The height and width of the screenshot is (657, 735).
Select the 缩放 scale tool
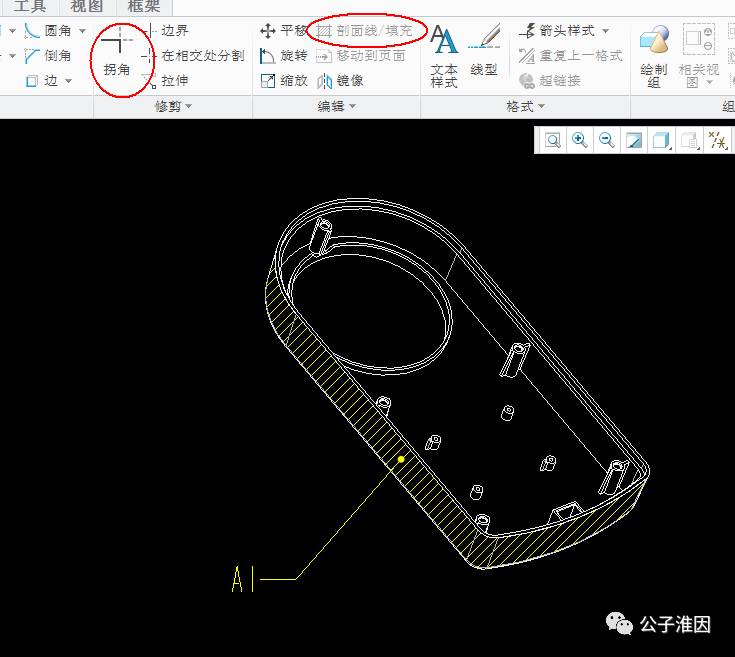point(284,81)
